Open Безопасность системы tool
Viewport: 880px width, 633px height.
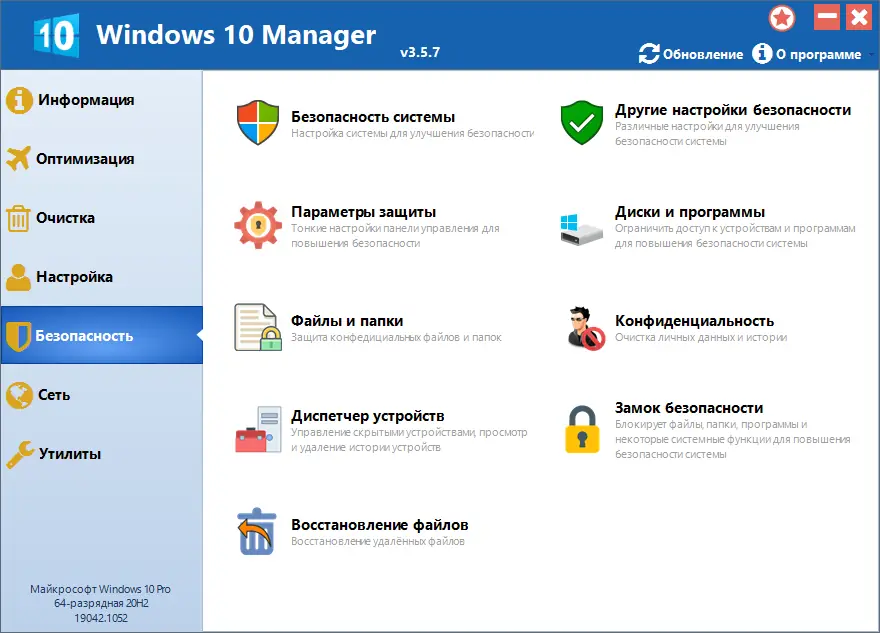point(373,117)
